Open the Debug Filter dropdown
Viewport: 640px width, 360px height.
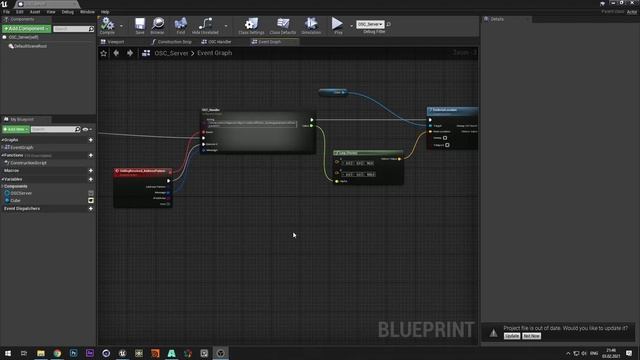(x=370, y=24)
